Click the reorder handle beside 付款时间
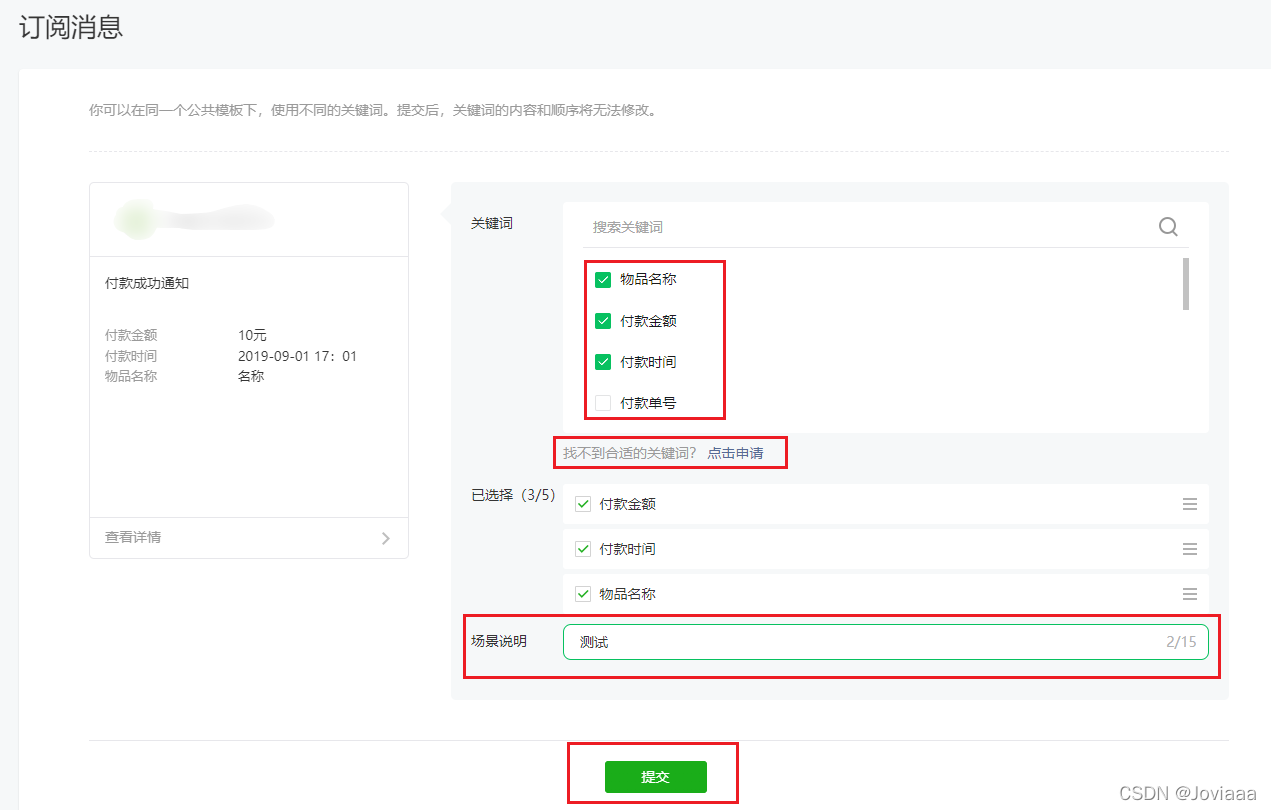The image size is (1271, 810). (x=1189, y=548)
